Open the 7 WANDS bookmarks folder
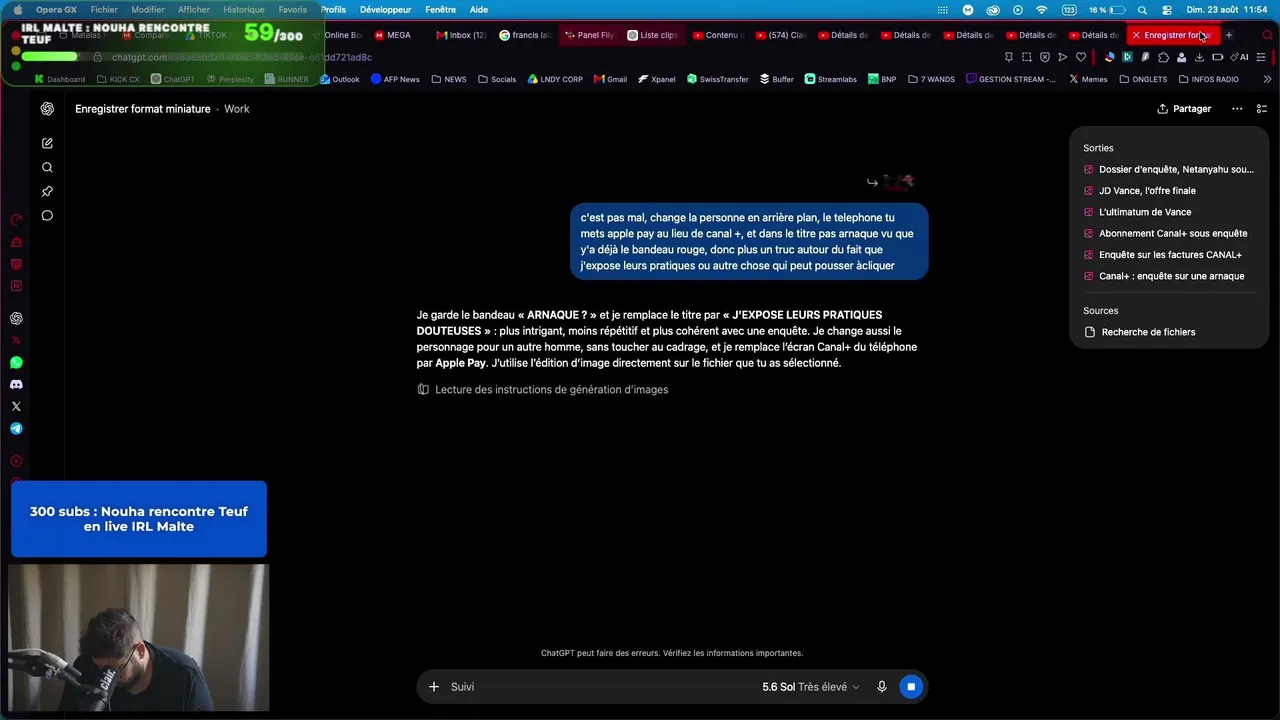1280x720 pixels. (931, 80)
